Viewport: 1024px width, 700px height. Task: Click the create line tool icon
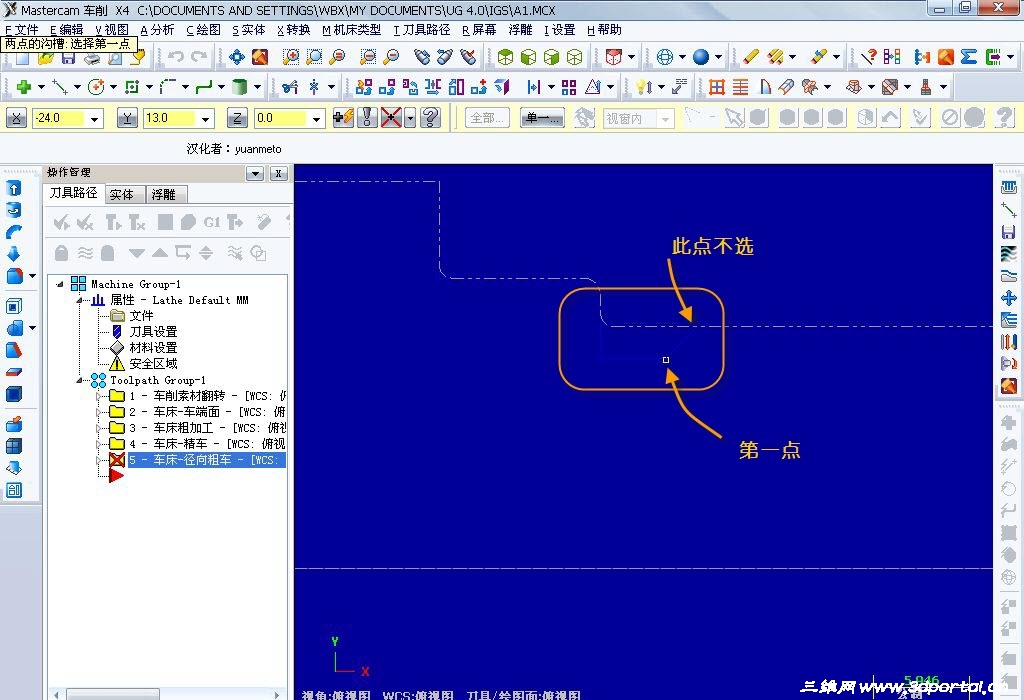pos(60,87)
